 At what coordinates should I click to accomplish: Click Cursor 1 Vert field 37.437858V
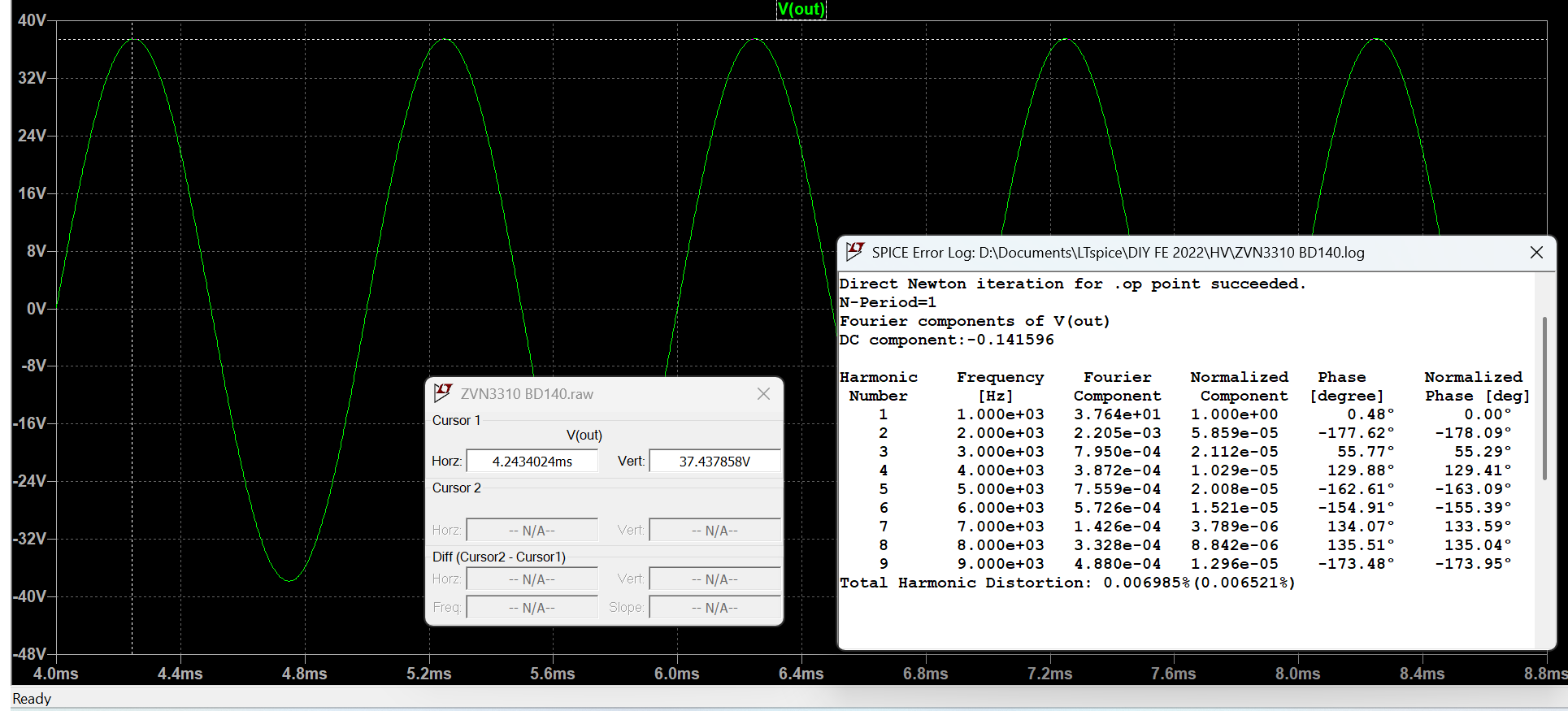click(715, 461)
